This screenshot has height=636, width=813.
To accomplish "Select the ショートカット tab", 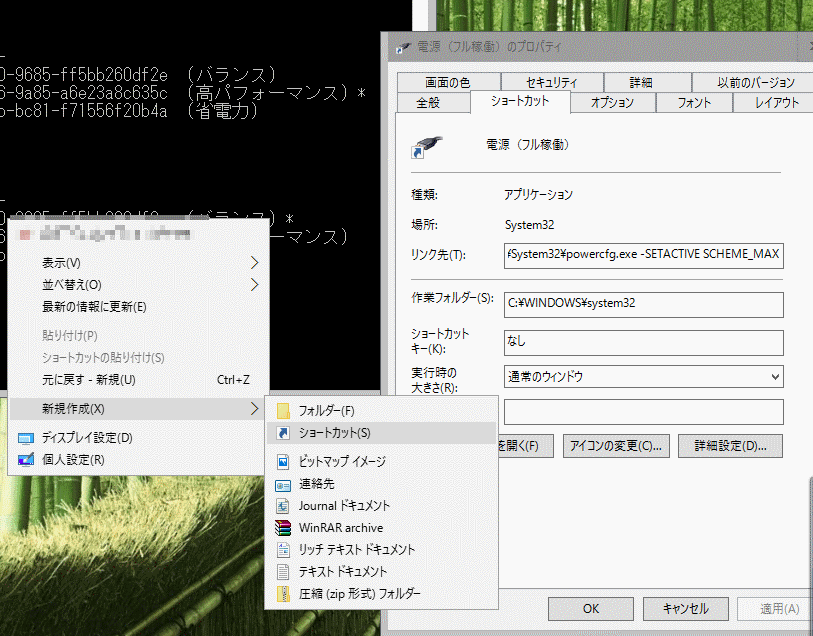I will 520,101.
